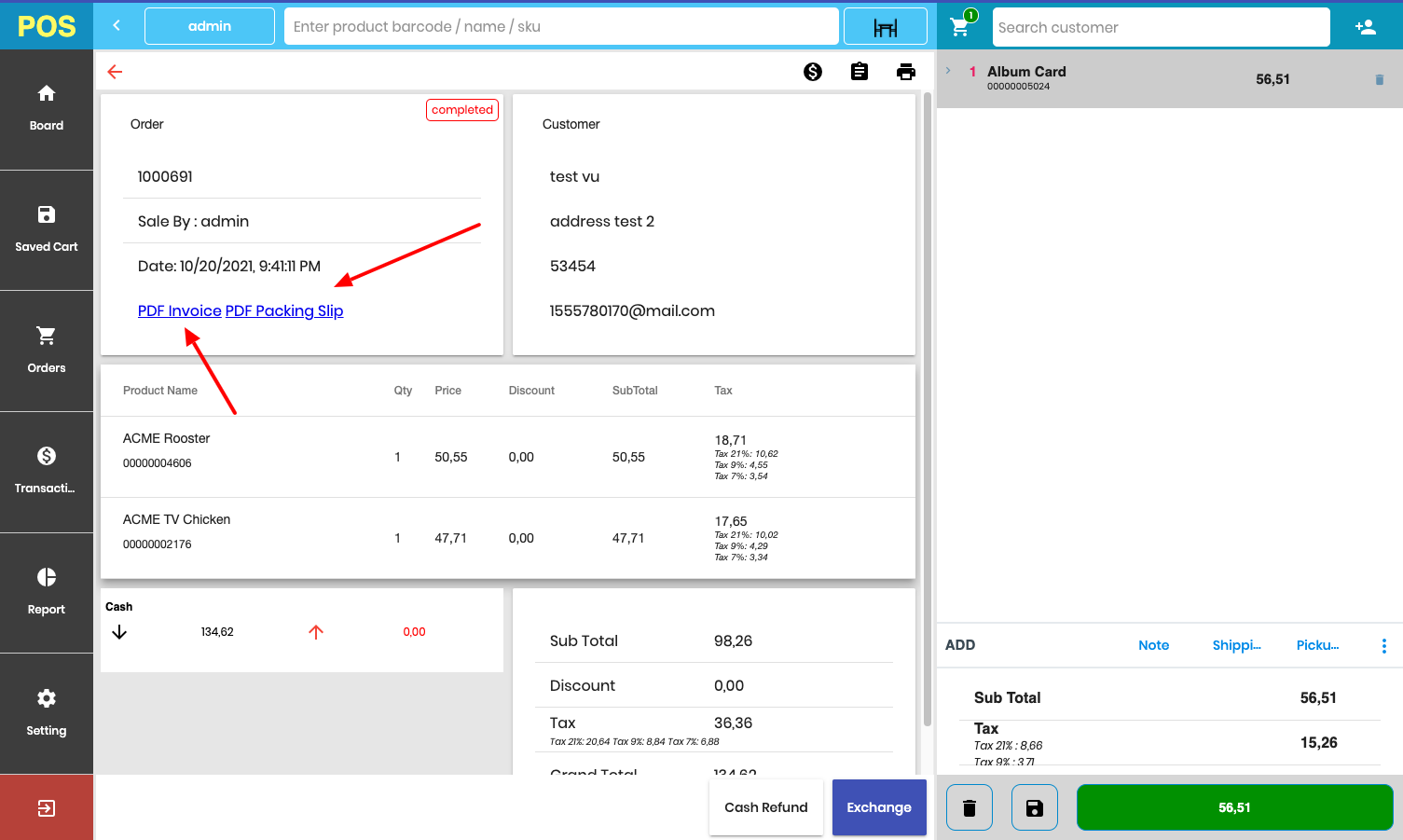The image size is (1403, 840).
Task: Click the address test 2 text
Action: [x=602, y=221]
